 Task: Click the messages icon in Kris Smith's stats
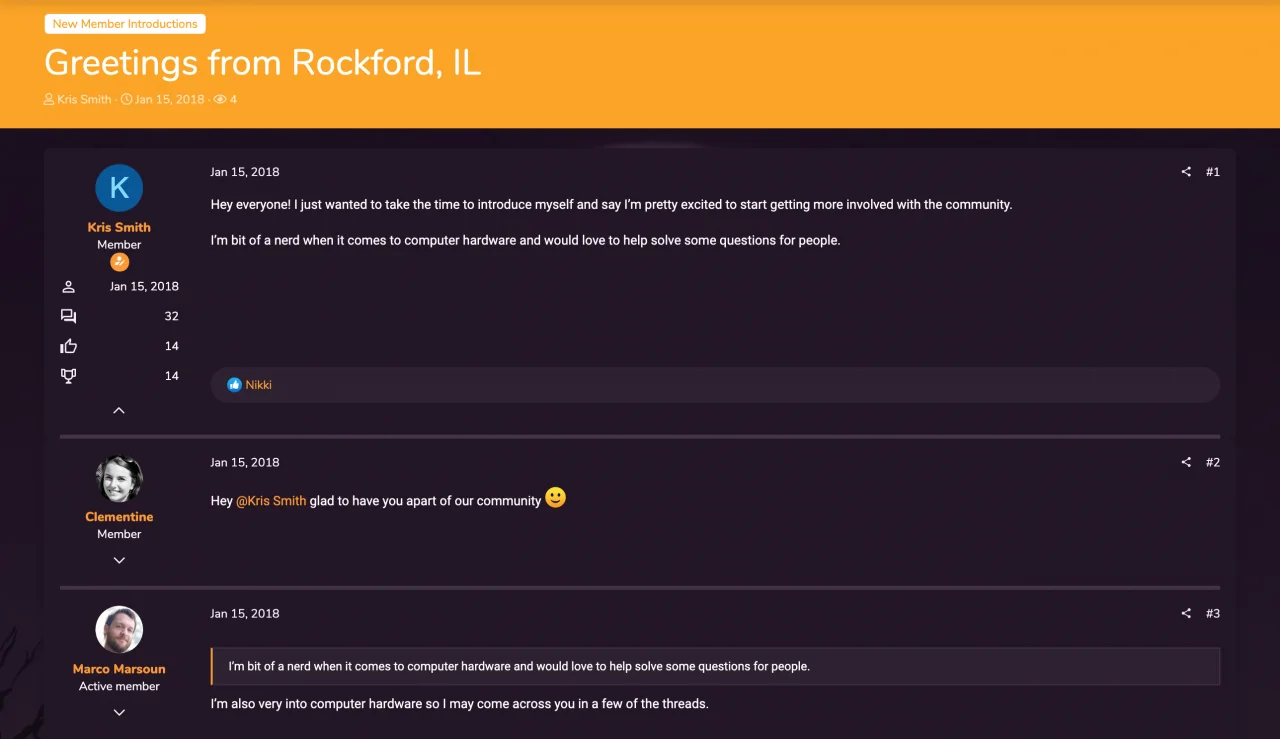pyautogui.click(x=68, y=316)
